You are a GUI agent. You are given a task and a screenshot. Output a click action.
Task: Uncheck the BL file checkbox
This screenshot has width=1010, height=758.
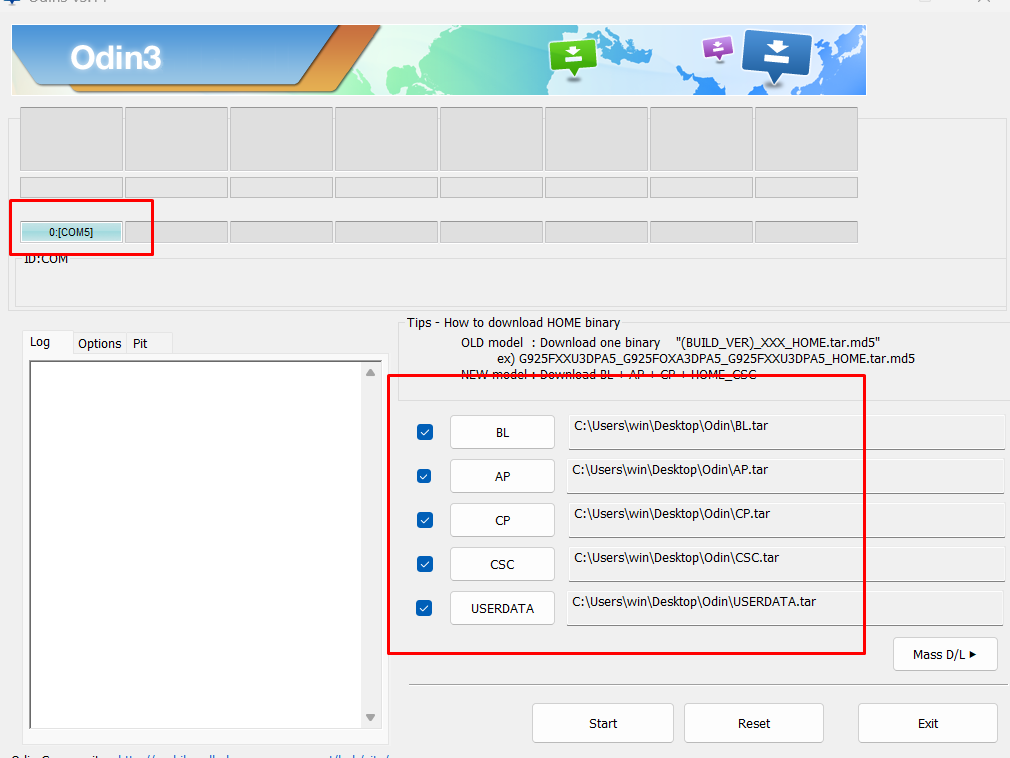tap(425, 432)
